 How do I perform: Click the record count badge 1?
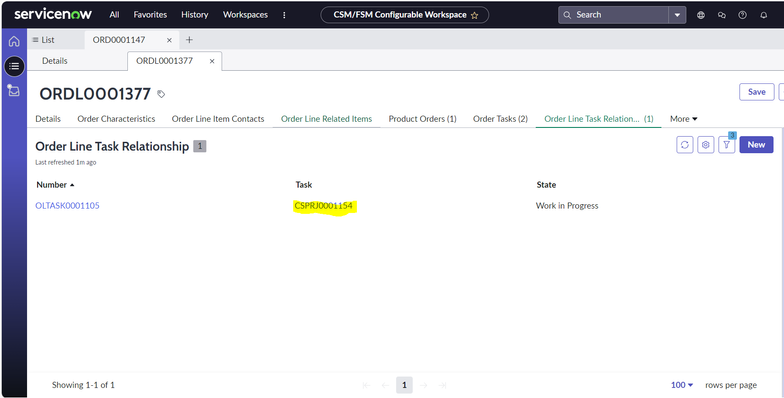click(x=200, y=146)
